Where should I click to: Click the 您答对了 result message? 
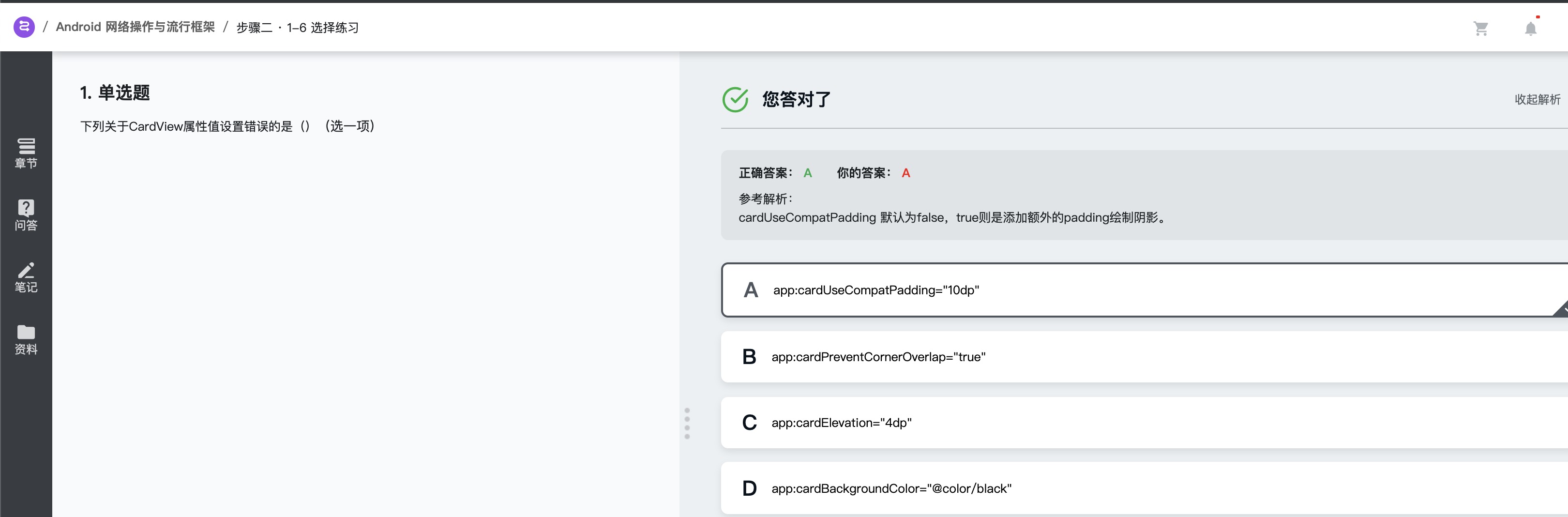[x=796, y=99]
